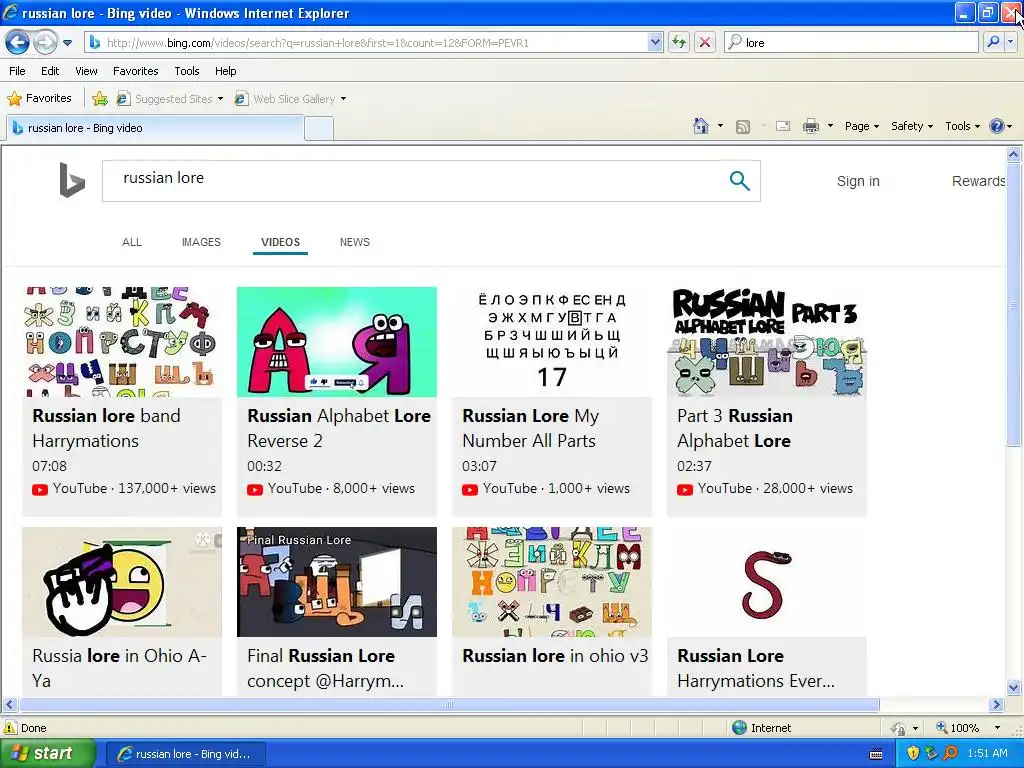The height and width of the screenshot is (768, 1024).
Task: Open the Page dropdown menu
Action: 862,126
